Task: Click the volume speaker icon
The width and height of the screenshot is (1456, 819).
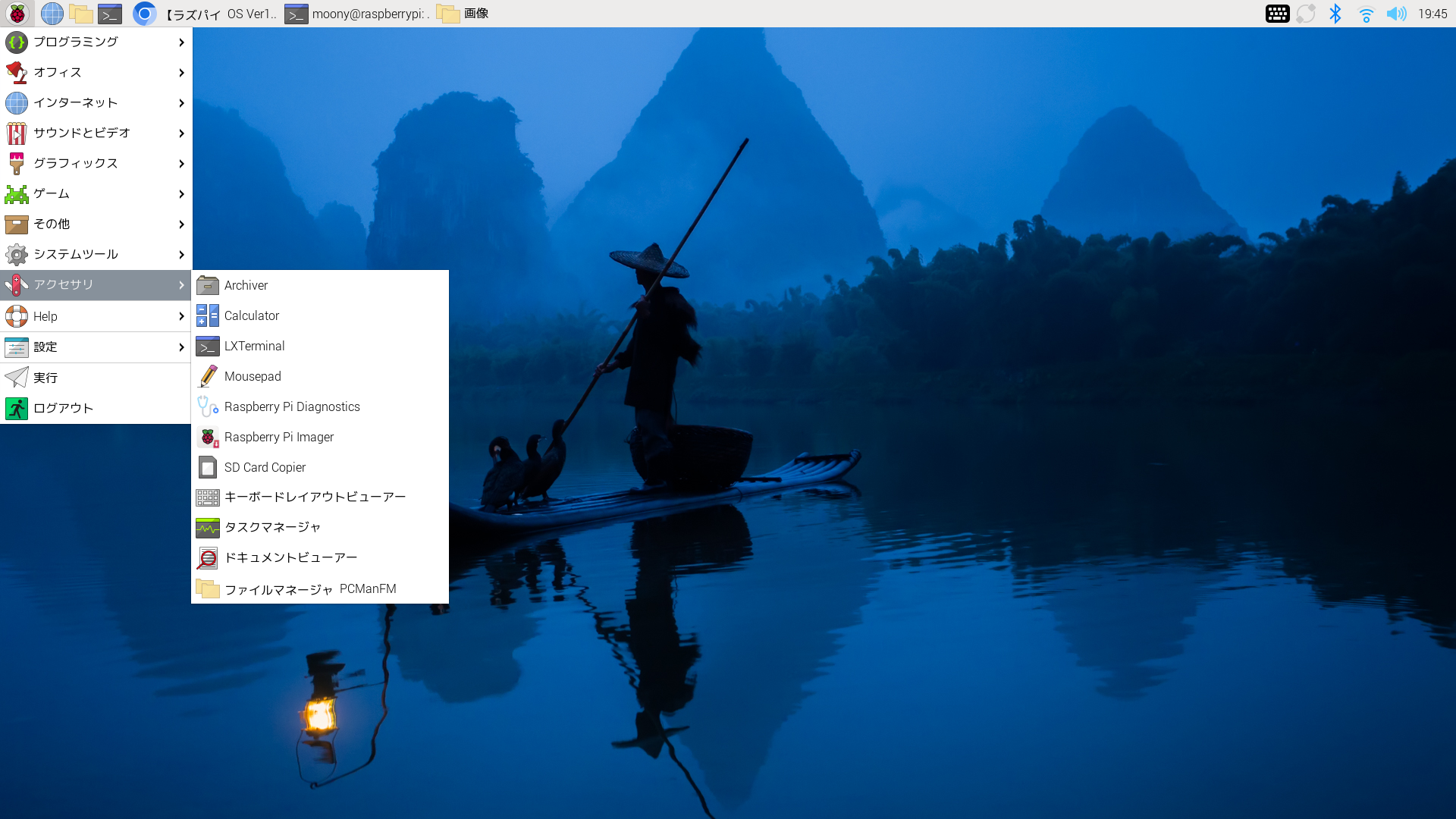Action: [x=1396, y=14]
